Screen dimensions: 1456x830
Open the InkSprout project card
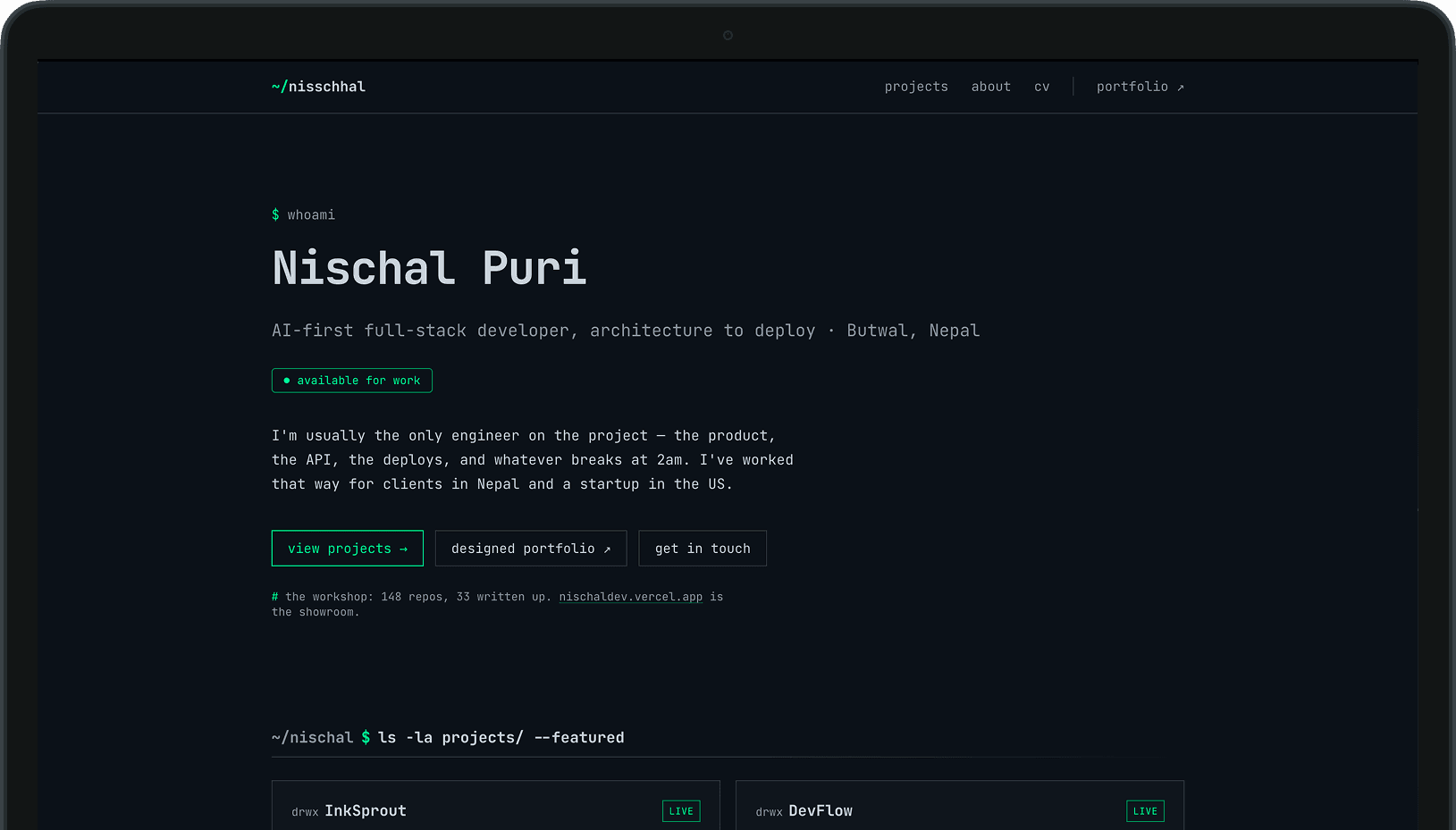(496, 806)
